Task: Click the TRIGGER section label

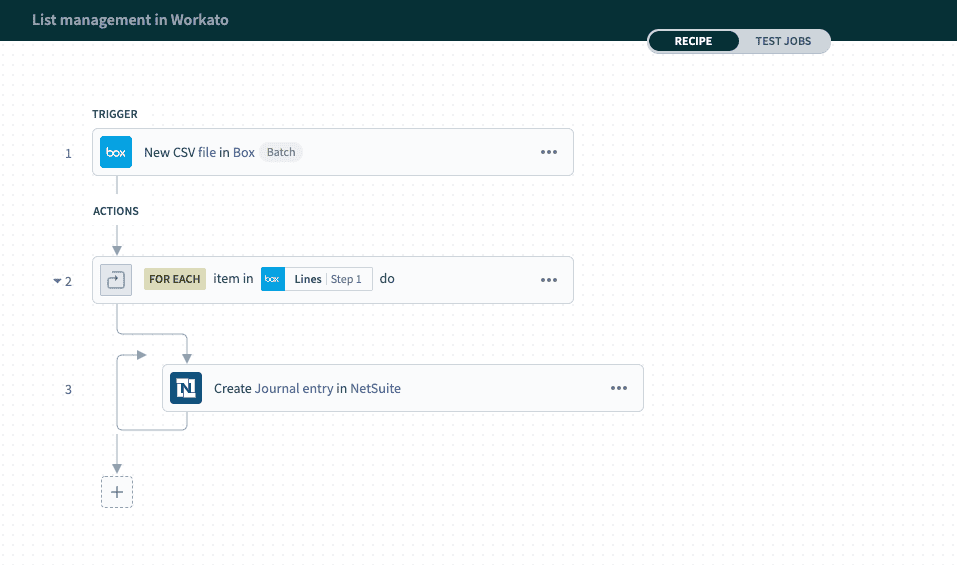Action: click(x=115, y=114)
